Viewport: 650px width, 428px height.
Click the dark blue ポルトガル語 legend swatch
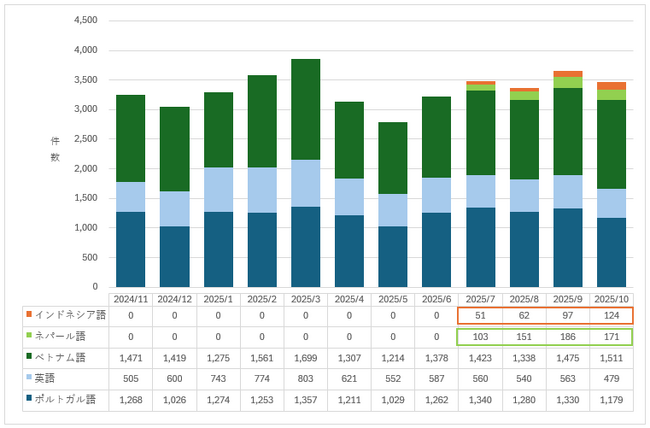[29, 398]
